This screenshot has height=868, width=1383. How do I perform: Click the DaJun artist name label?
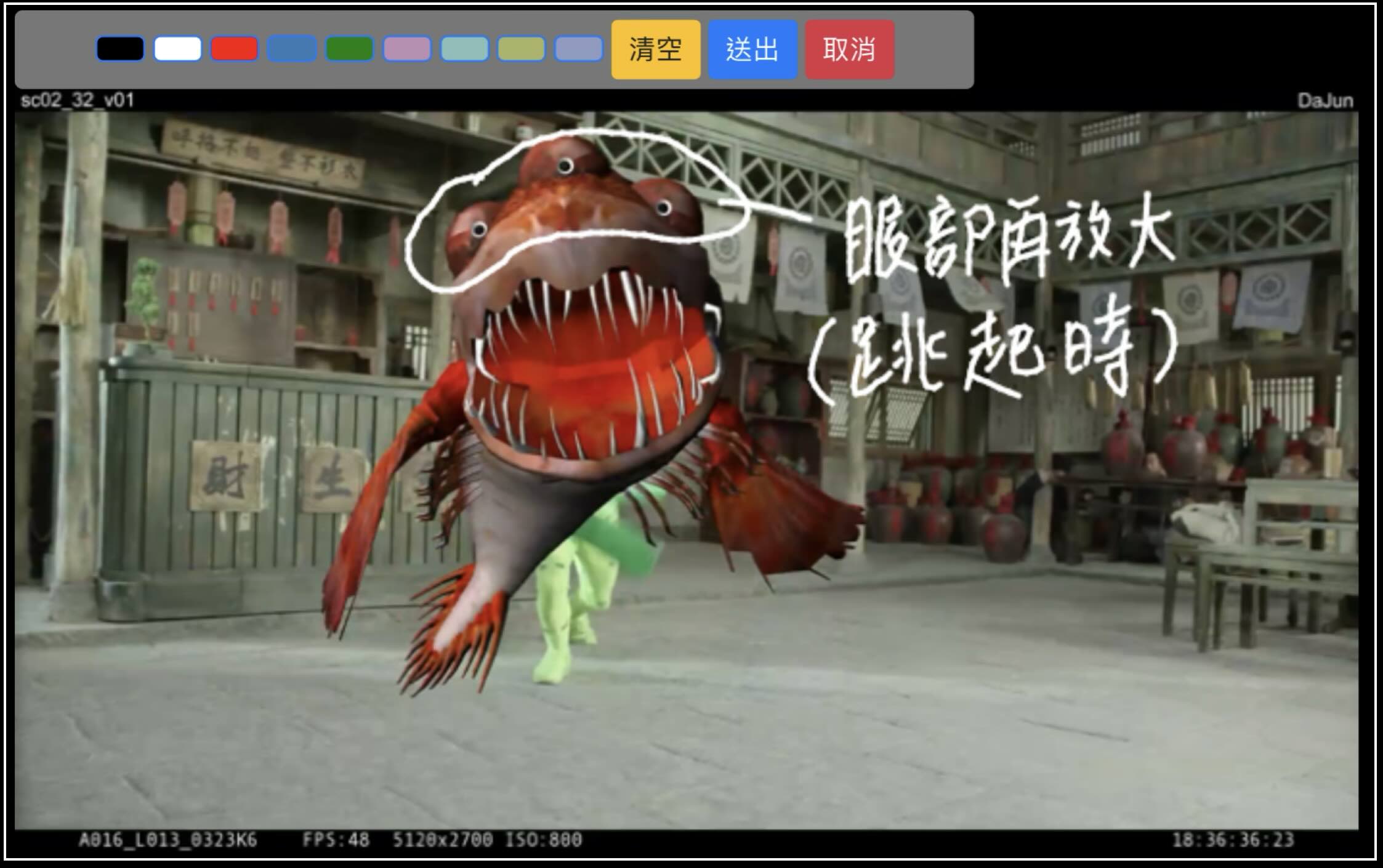point(1325,100)
